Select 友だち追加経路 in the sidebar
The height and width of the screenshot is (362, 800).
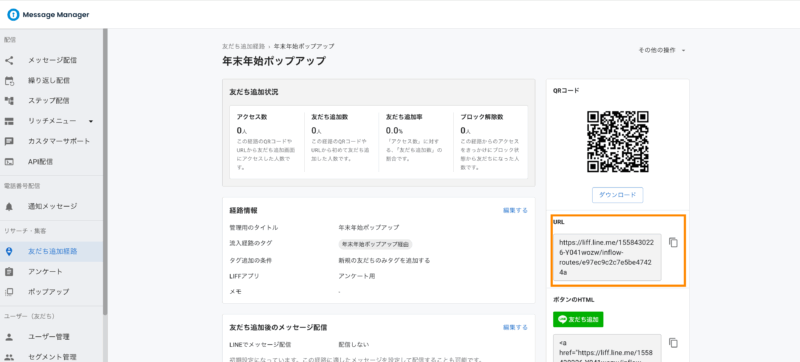53,251
